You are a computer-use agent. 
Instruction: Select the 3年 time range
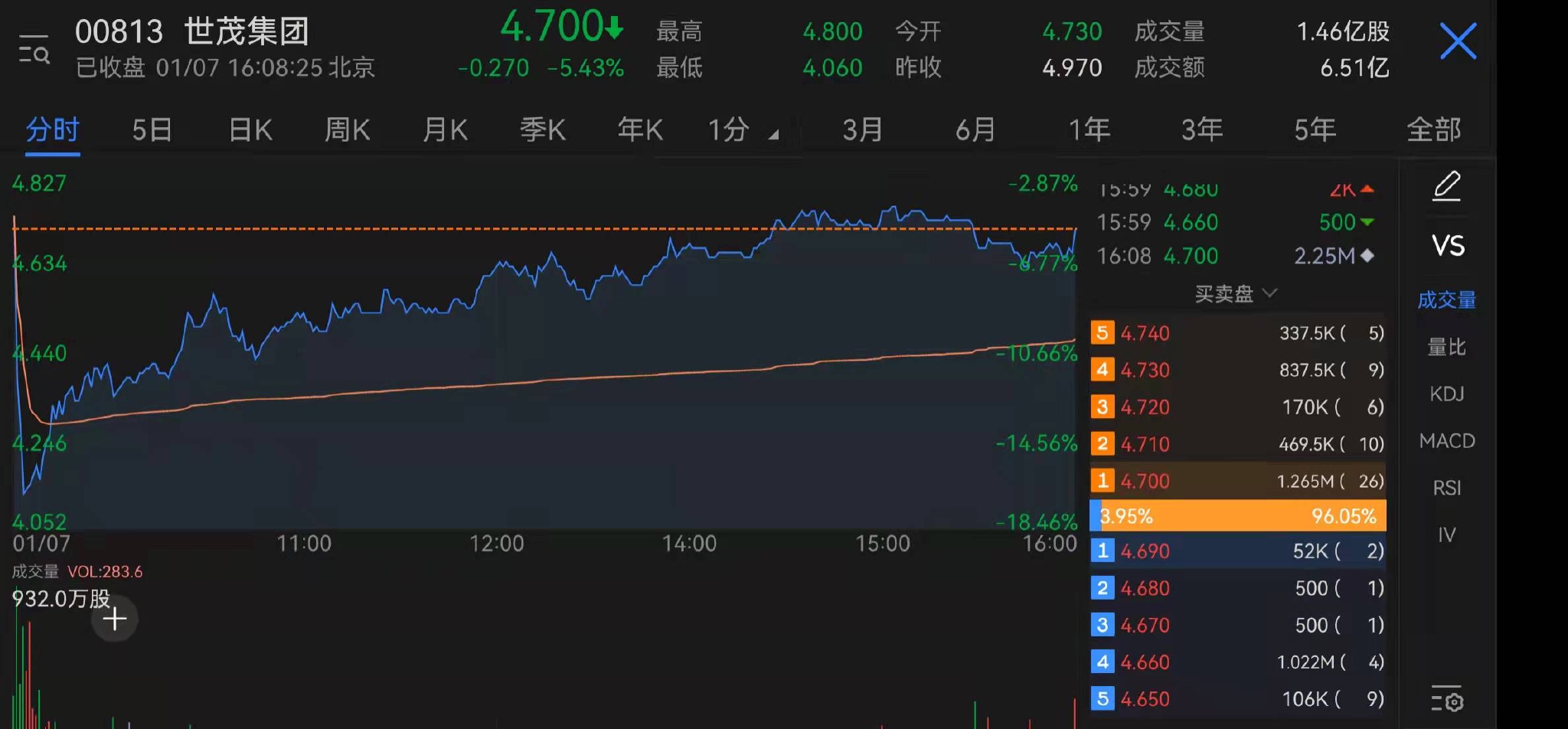[x=1202, y=129]
